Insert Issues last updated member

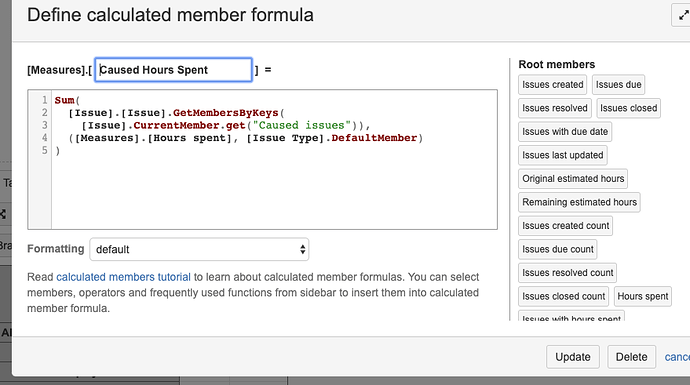[x=563, y=155]
